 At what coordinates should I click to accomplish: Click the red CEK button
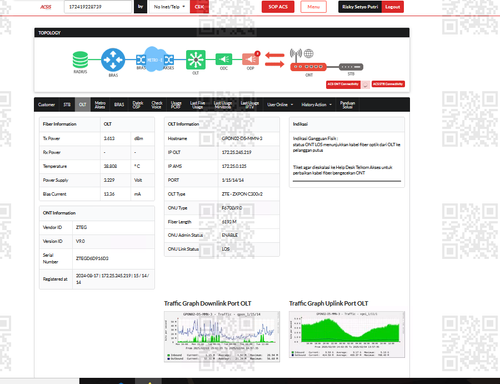[199, 7]
